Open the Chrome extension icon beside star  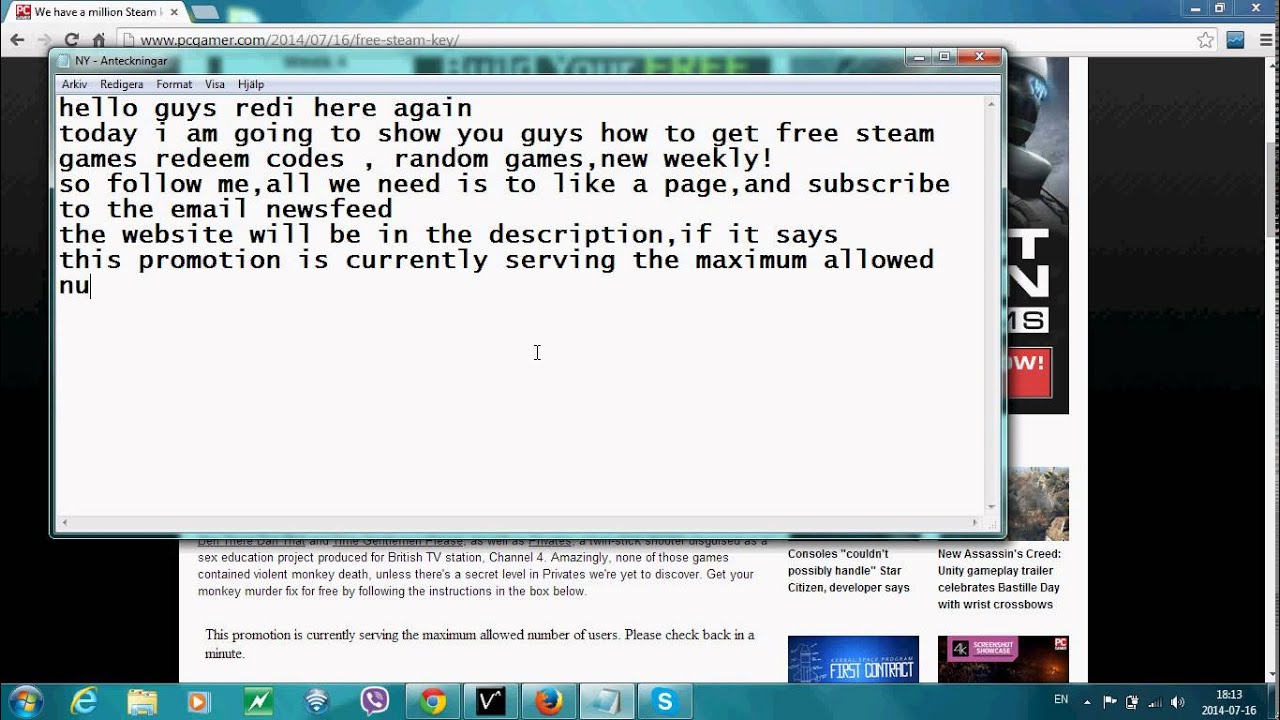[1236, 40]
